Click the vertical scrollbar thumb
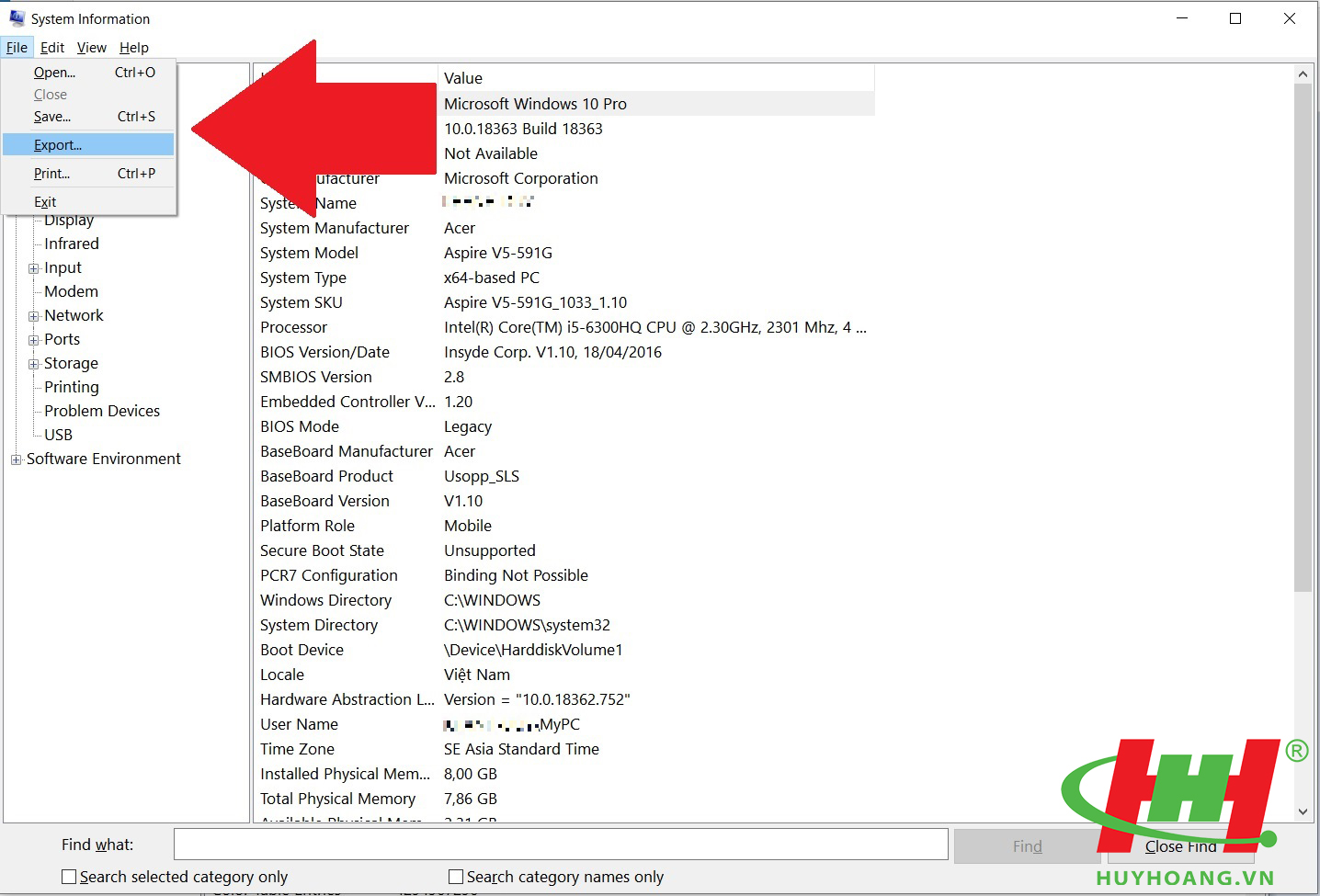This screenshot has width=1320, height=896. click(x=1303, y=337)
